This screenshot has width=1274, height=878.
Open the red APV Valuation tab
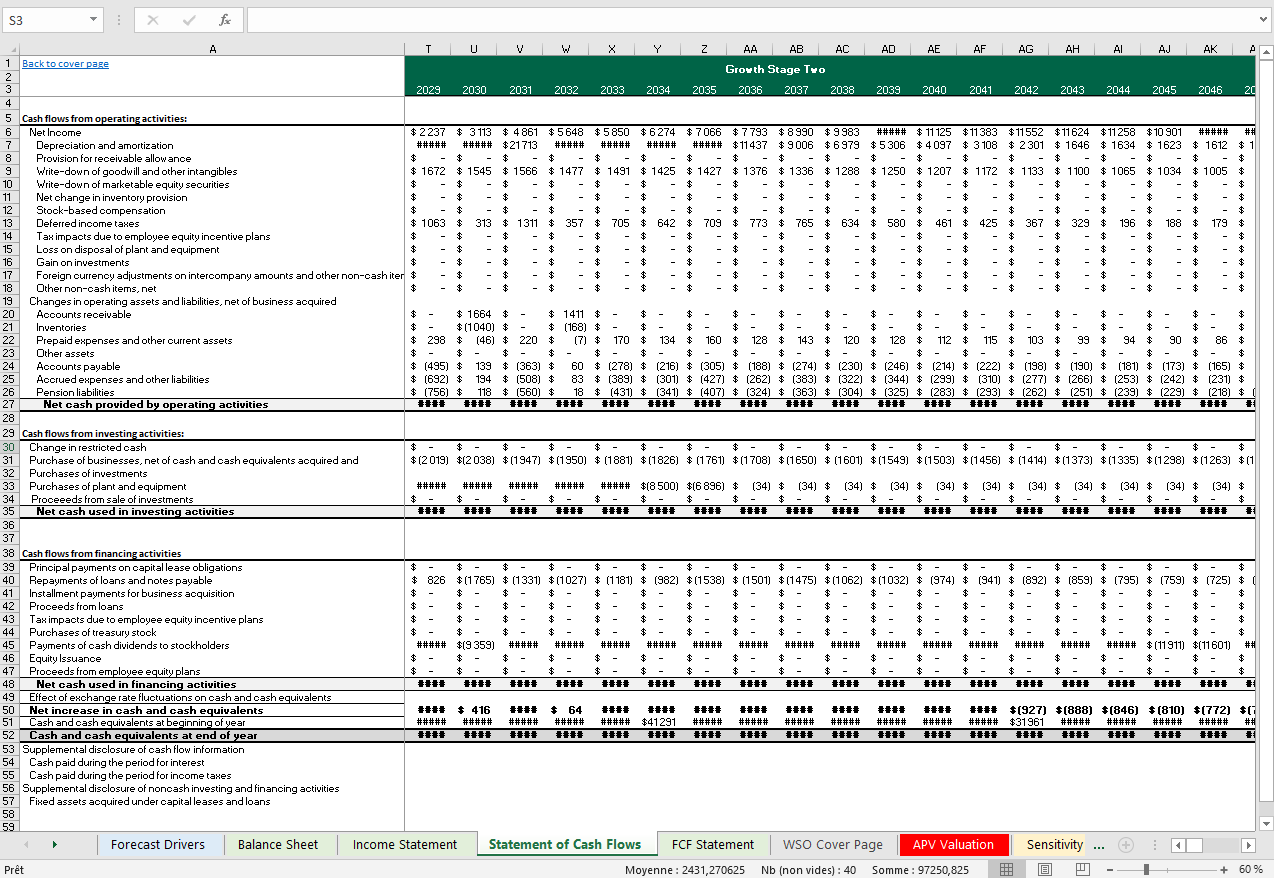pos(953,844)
